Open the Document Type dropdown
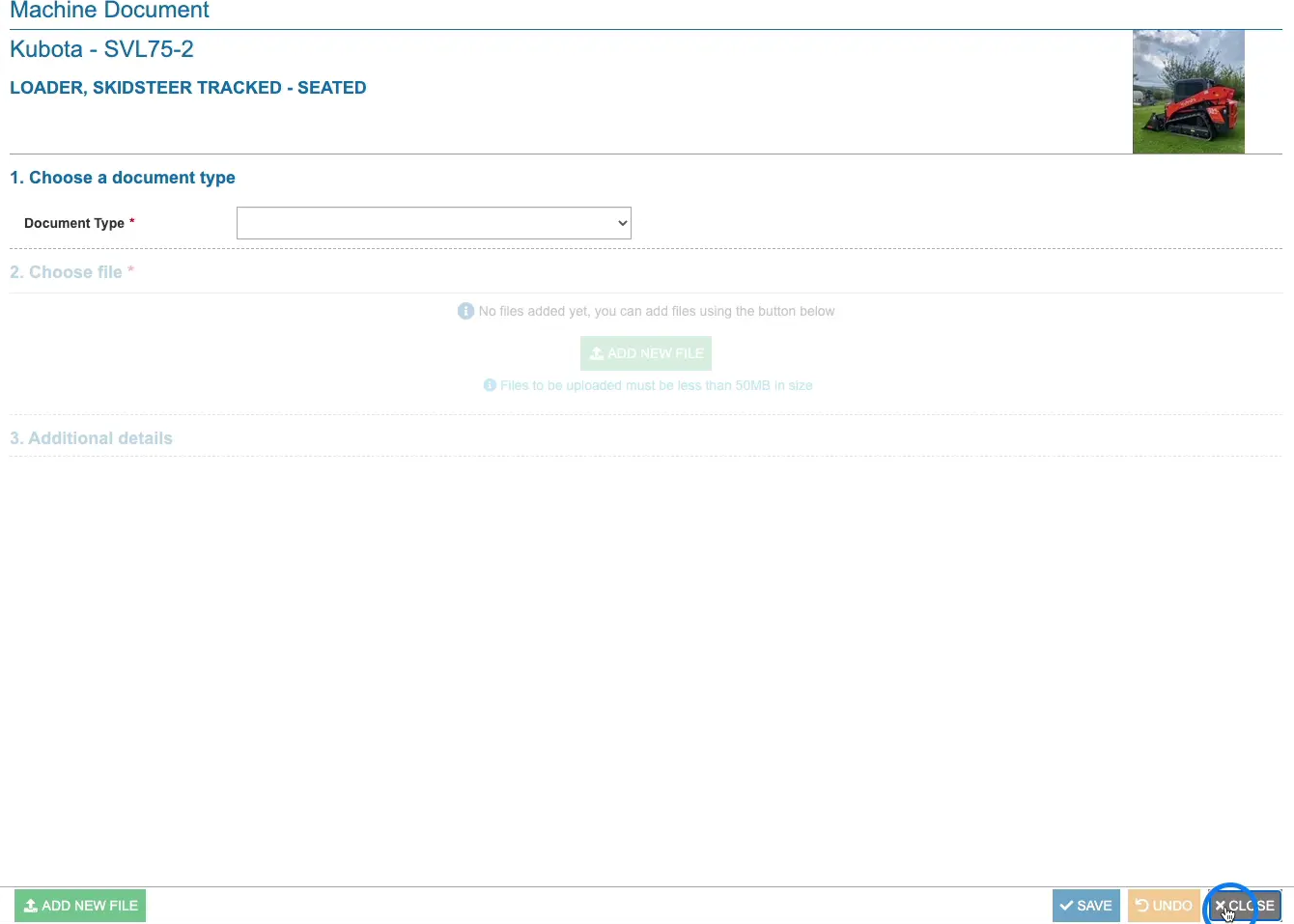The width and height of the screenshot is (1294, 924). [x=434, y=223]
